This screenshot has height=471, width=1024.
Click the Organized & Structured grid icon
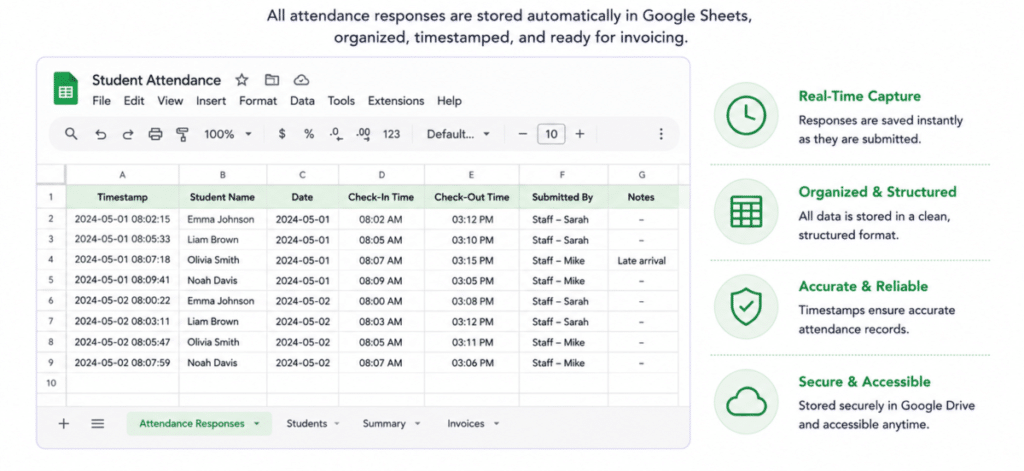point(746,211)
